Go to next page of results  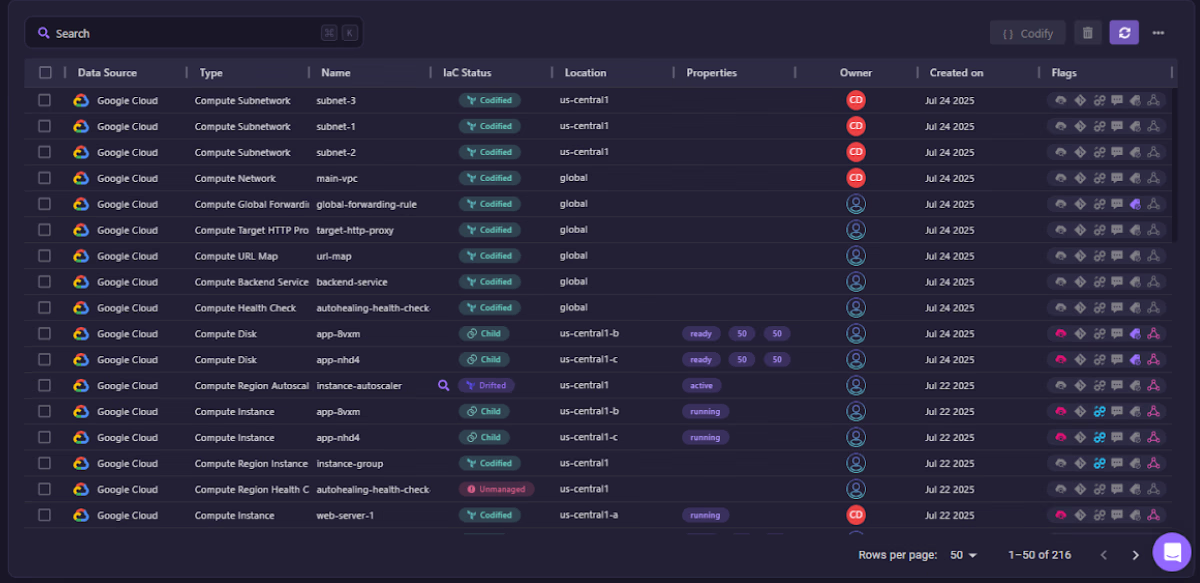1135,555
